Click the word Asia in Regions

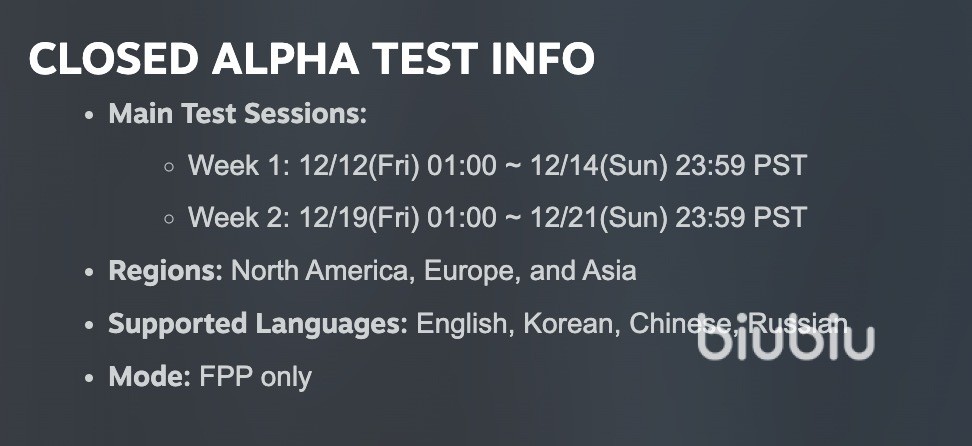click(610, 271)
